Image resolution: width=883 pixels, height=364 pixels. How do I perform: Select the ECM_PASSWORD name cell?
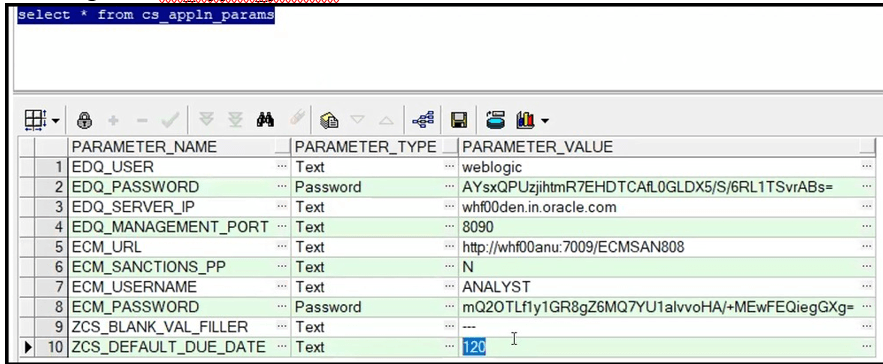click(179, 307)
